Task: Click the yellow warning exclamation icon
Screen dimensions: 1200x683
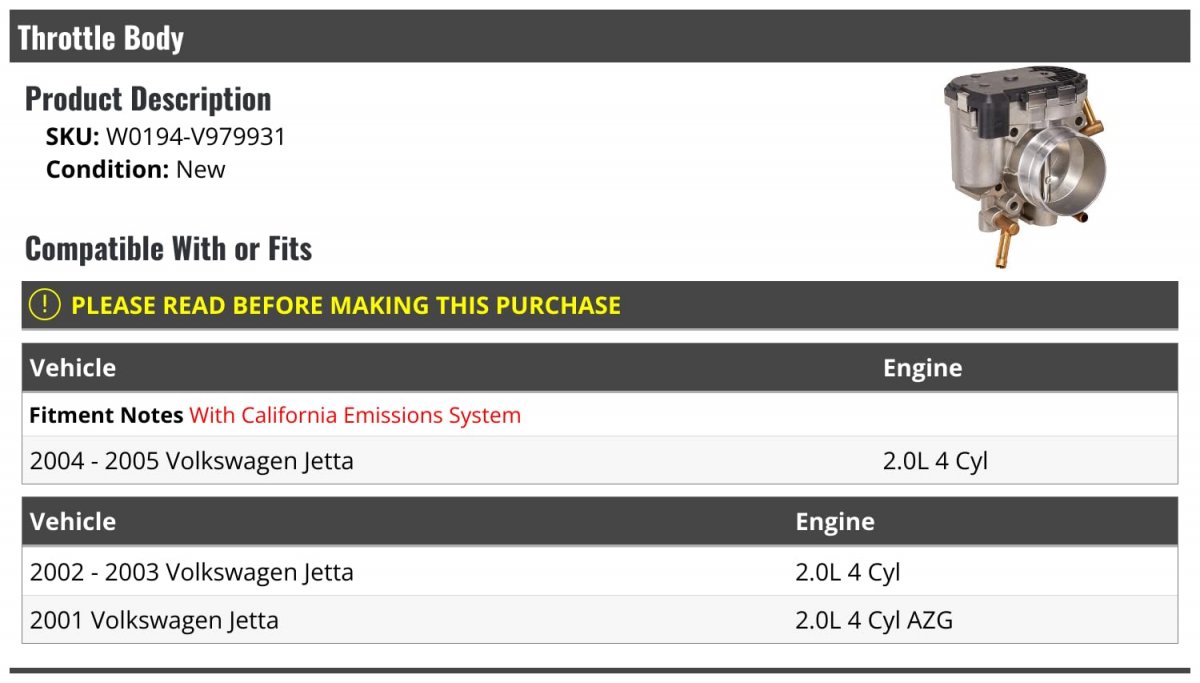Action: click(x=44, y=305)
